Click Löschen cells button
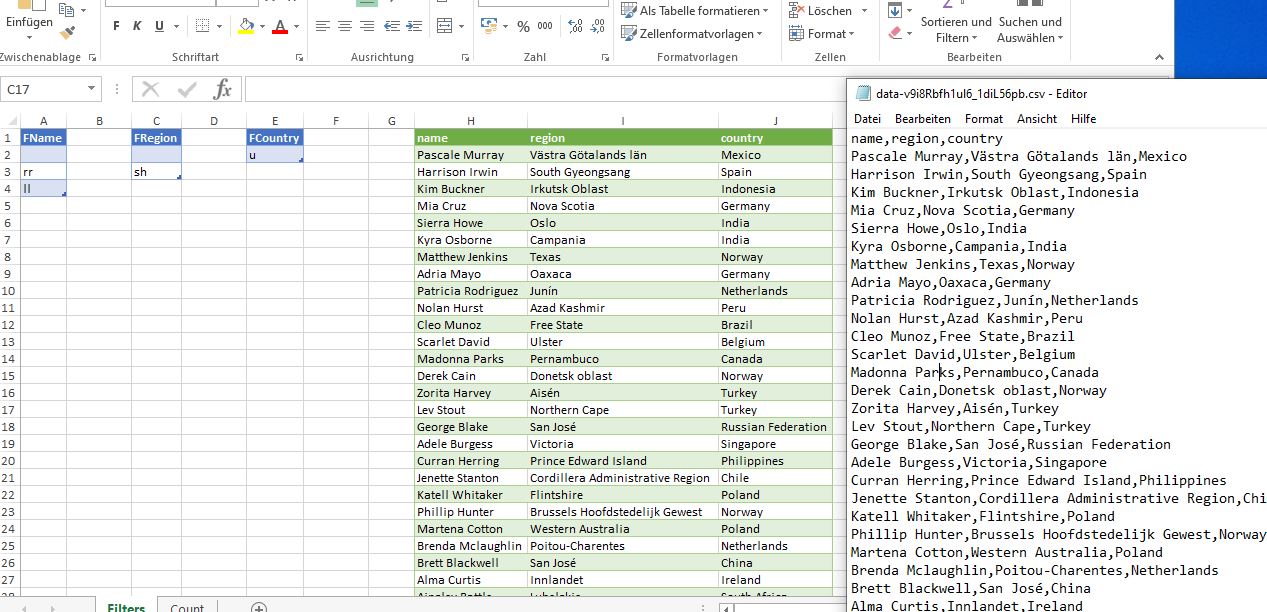The image size is (1267, 612). [821, 10]
